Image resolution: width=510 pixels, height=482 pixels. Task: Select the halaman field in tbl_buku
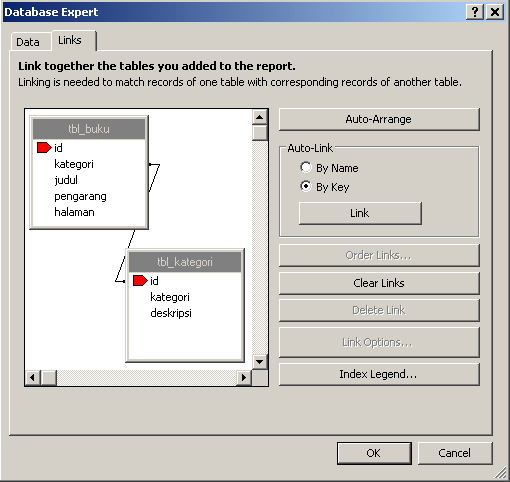pyautogui.click(x=74, y=212)
